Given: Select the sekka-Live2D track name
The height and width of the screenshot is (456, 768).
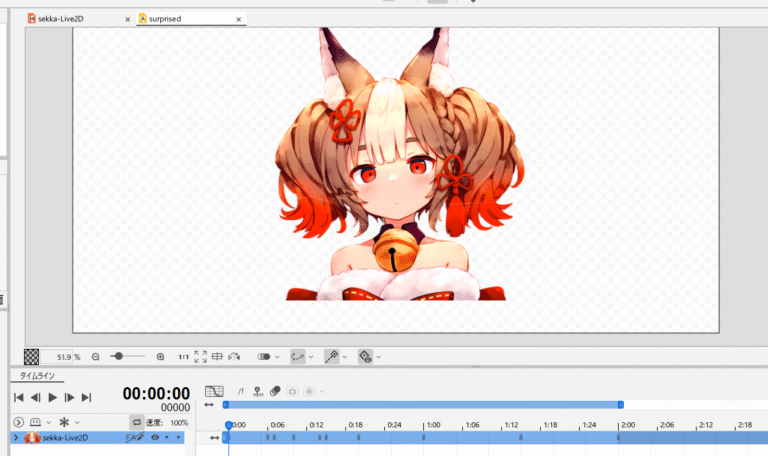Looking at the screenshot, I should click(x=65, y=437).
